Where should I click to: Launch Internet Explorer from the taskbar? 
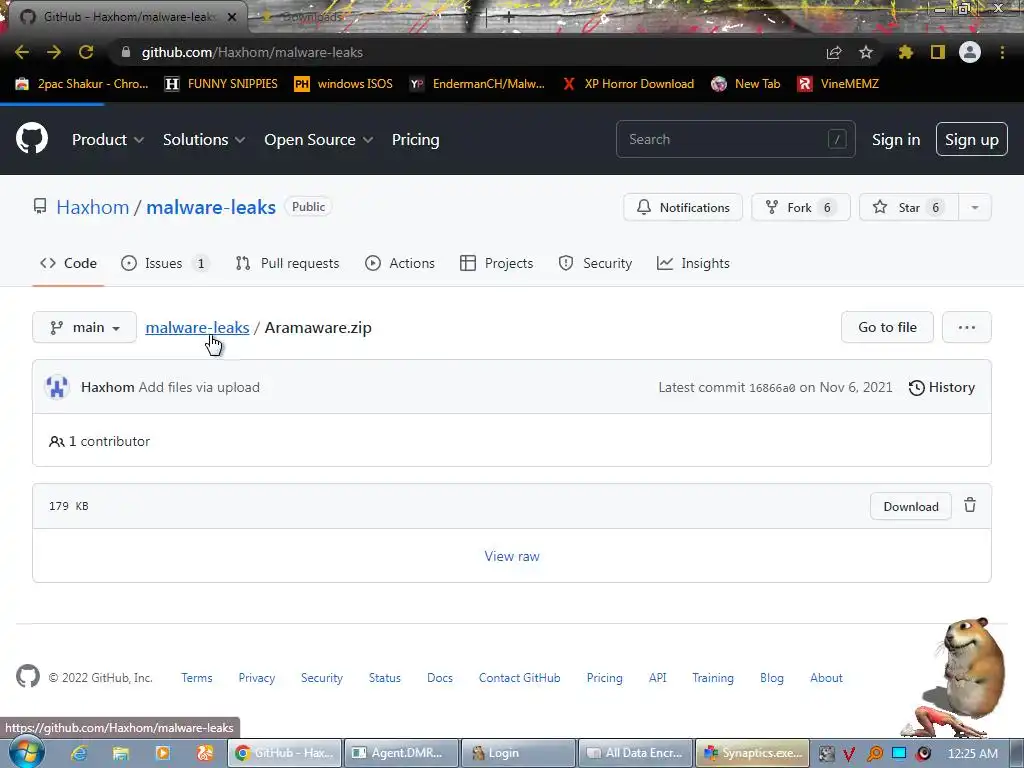(79, 753)
